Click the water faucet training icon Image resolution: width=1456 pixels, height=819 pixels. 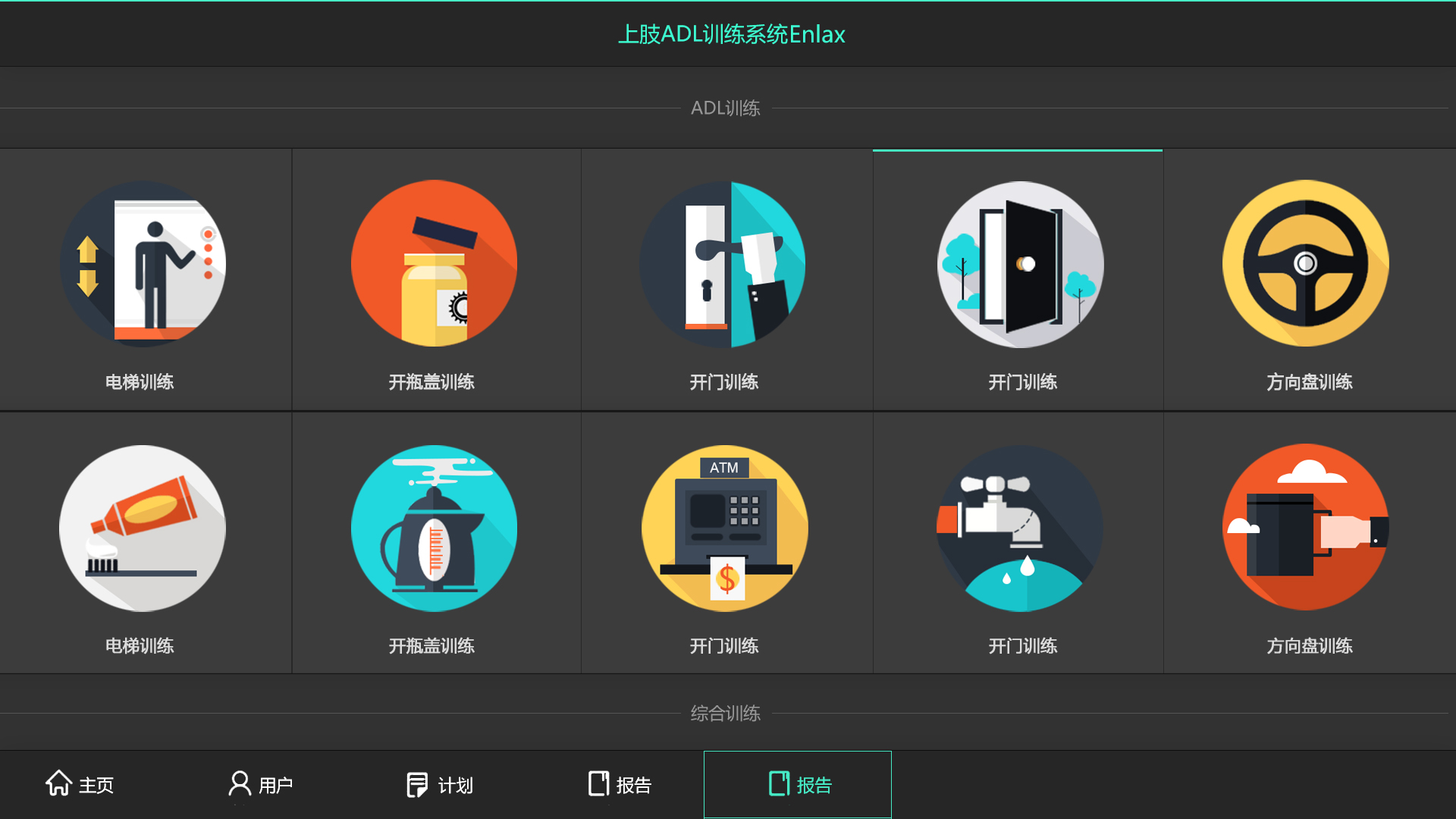(x=1020, y=528)
